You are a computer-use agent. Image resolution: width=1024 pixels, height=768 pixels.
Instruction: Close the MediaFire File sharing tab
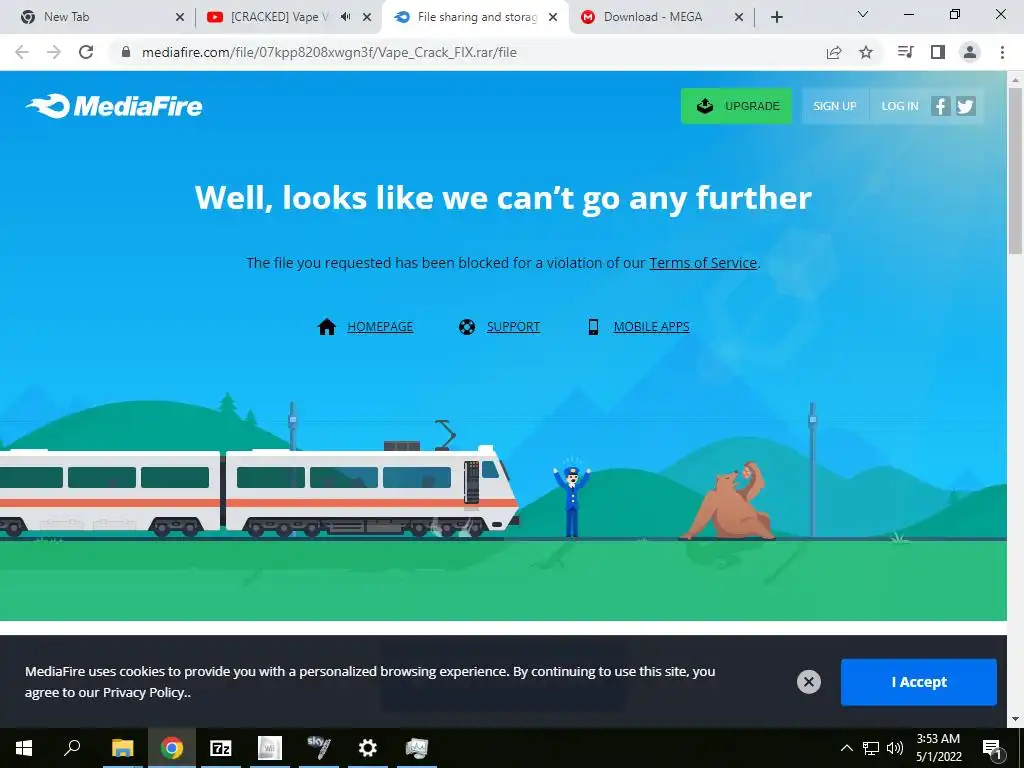(553, 17)
